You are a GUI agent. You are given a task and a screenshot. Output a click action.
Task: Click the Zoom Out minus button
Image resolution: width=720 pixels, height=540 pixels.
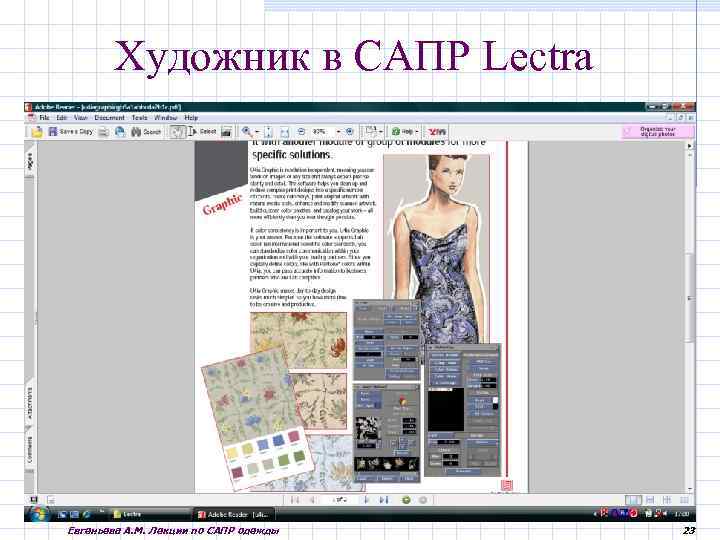coord(301,132)
